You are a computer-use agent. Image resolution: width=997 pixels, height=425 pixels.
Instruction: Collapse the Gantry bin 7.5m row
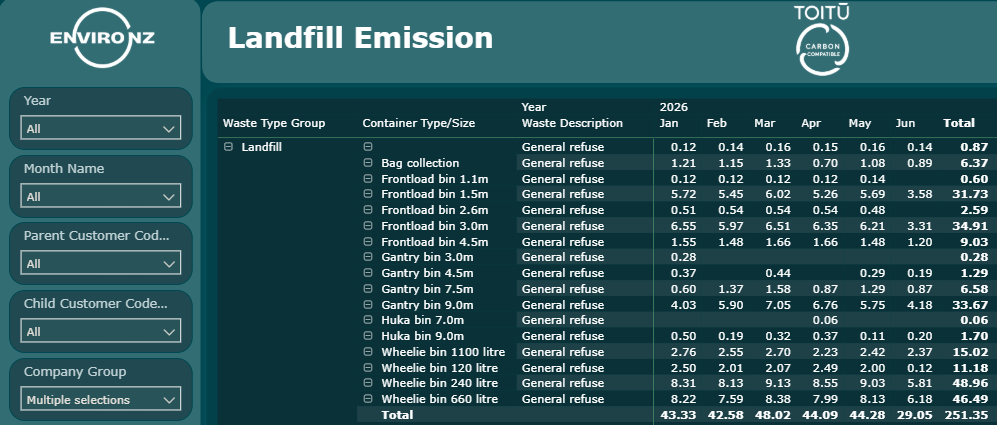tap(367, 289)
